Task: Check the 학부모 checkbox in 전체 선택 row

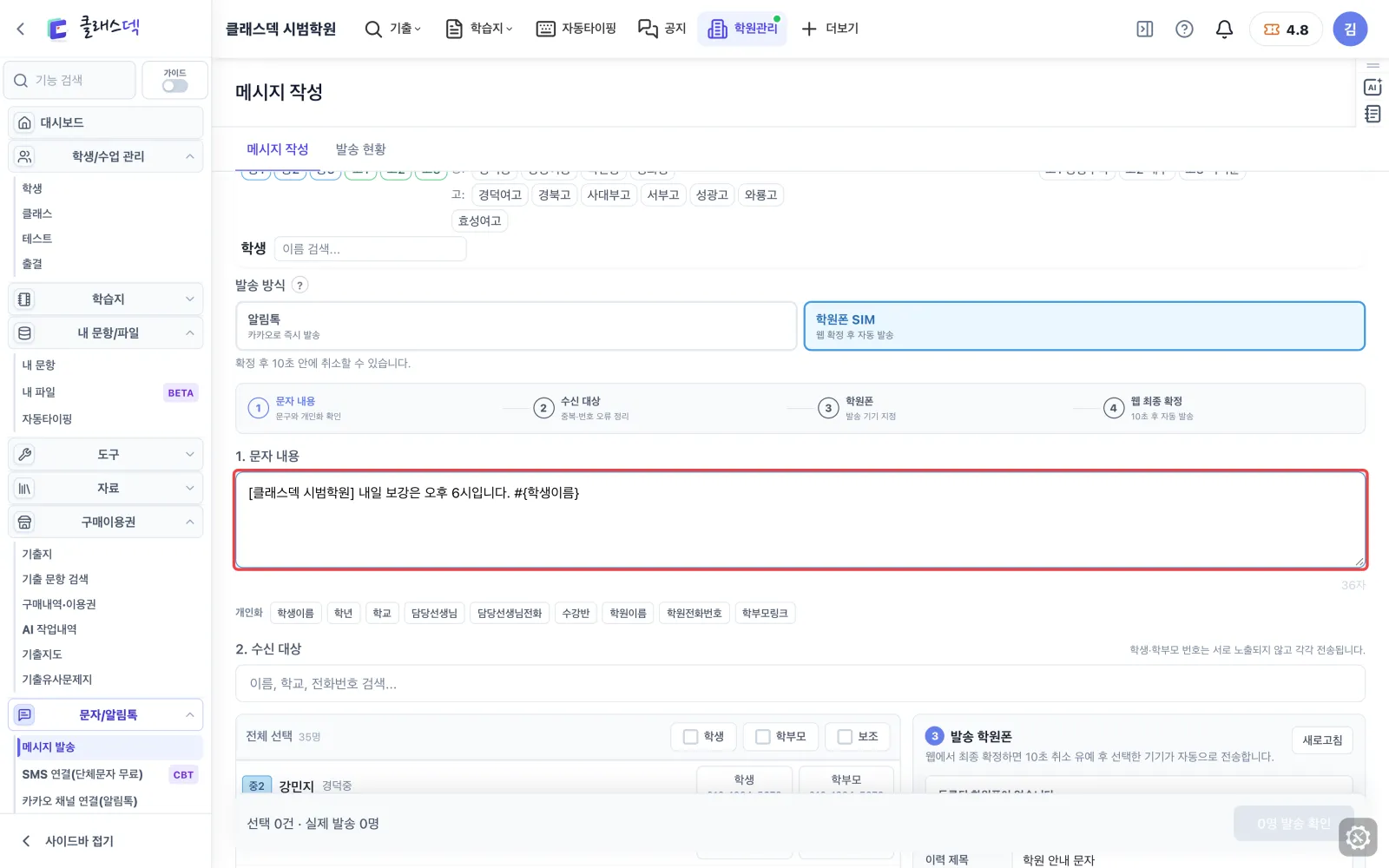Action: click(763, 737)
